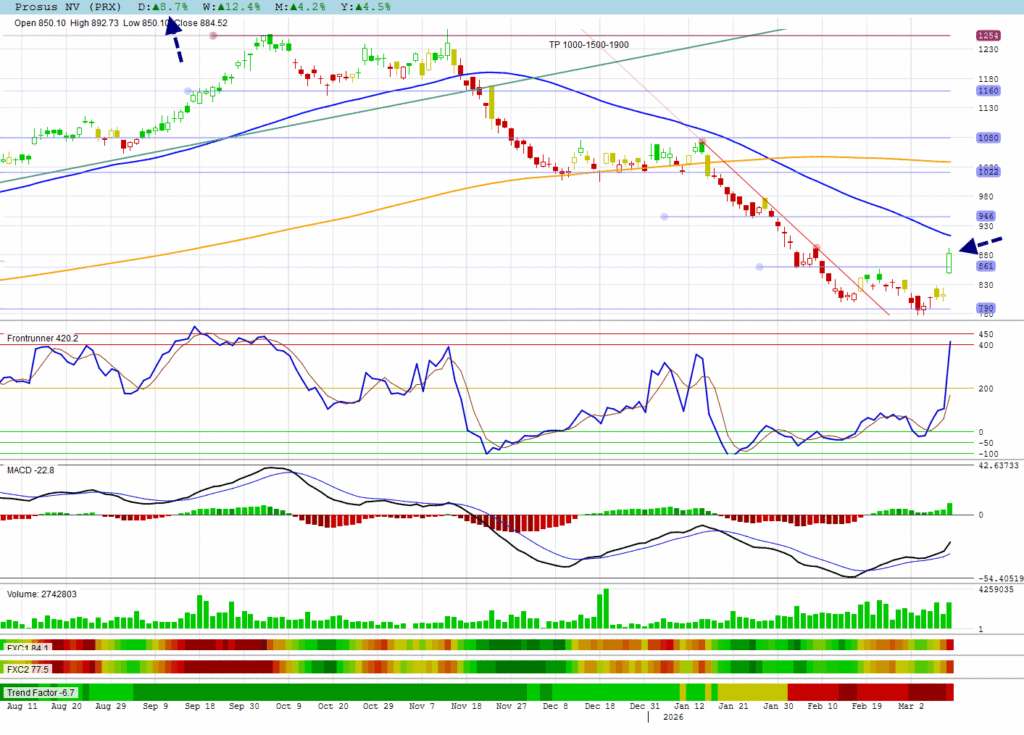Select the blue circle anchor on 1160 line
The image size is (1024, 735).
point(188,91)
